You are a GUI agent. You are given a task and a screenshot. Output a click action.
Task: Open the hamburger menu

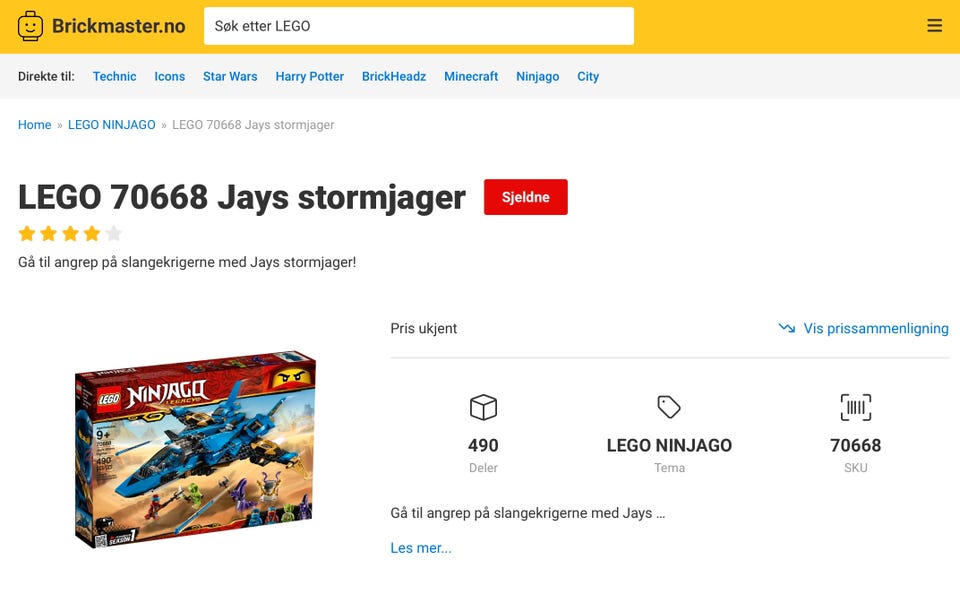[x=934, y=26]
